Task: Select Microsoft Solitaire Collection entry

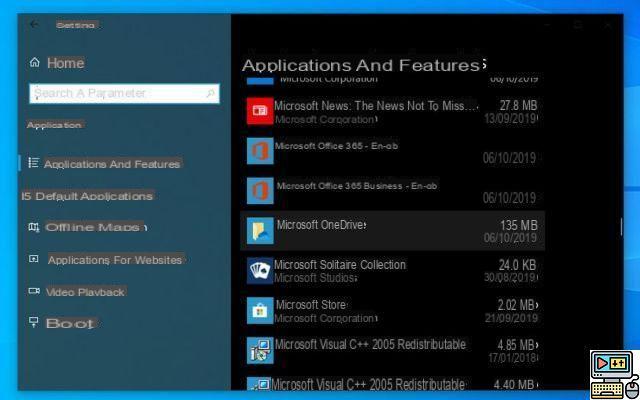Action: coord(392,271)
